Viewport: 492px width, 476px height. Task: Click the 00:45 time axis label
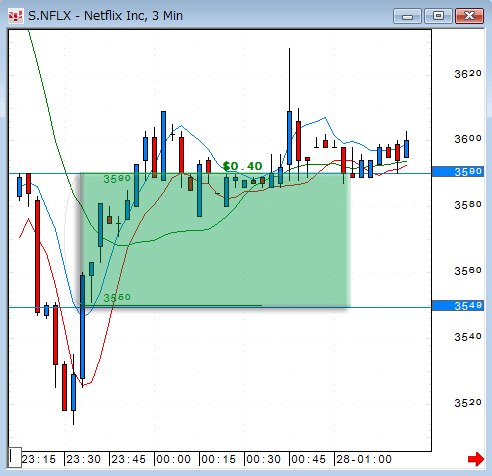click(309, 459)
